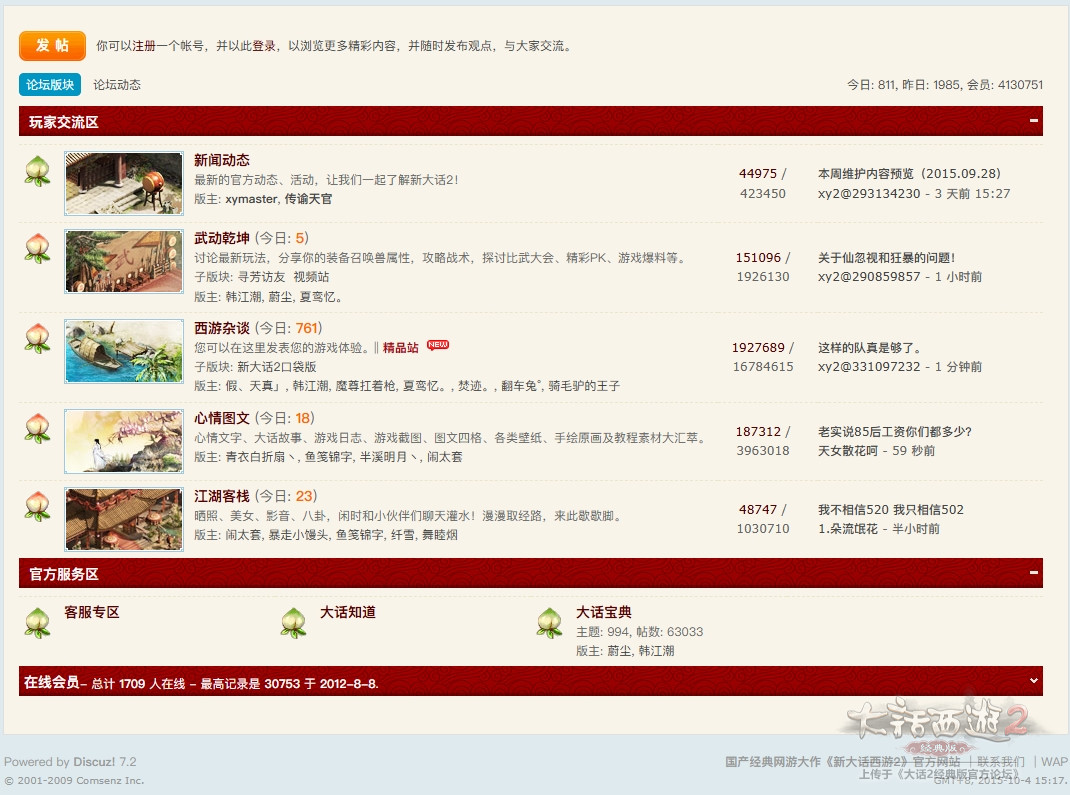Click the peach icon beside 大话知道
Screen dimensions: 1070x795
[293, 622]
